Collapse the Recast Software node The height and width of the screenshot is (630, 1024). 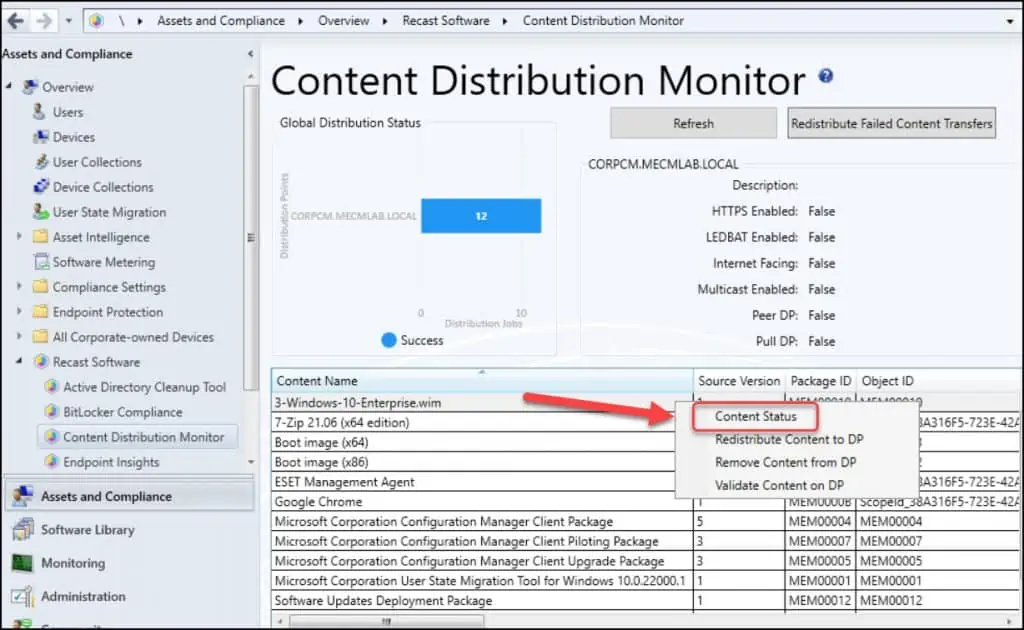point(19,360)
